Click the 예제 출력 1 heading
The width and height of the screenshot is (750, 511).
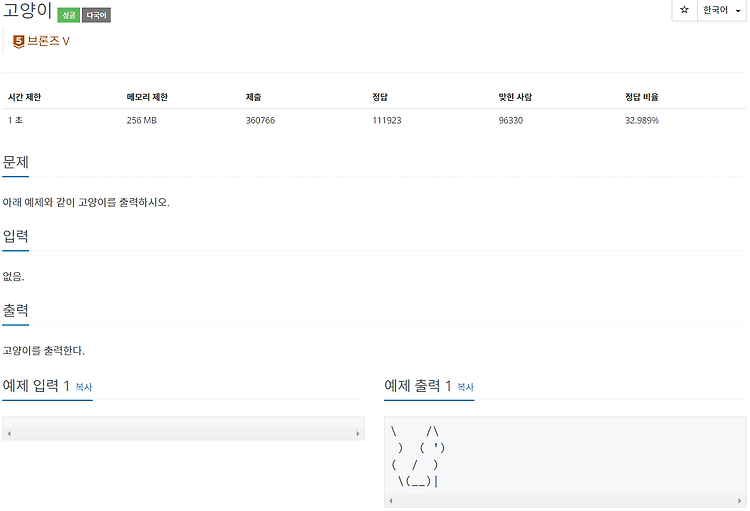[418, 385]
